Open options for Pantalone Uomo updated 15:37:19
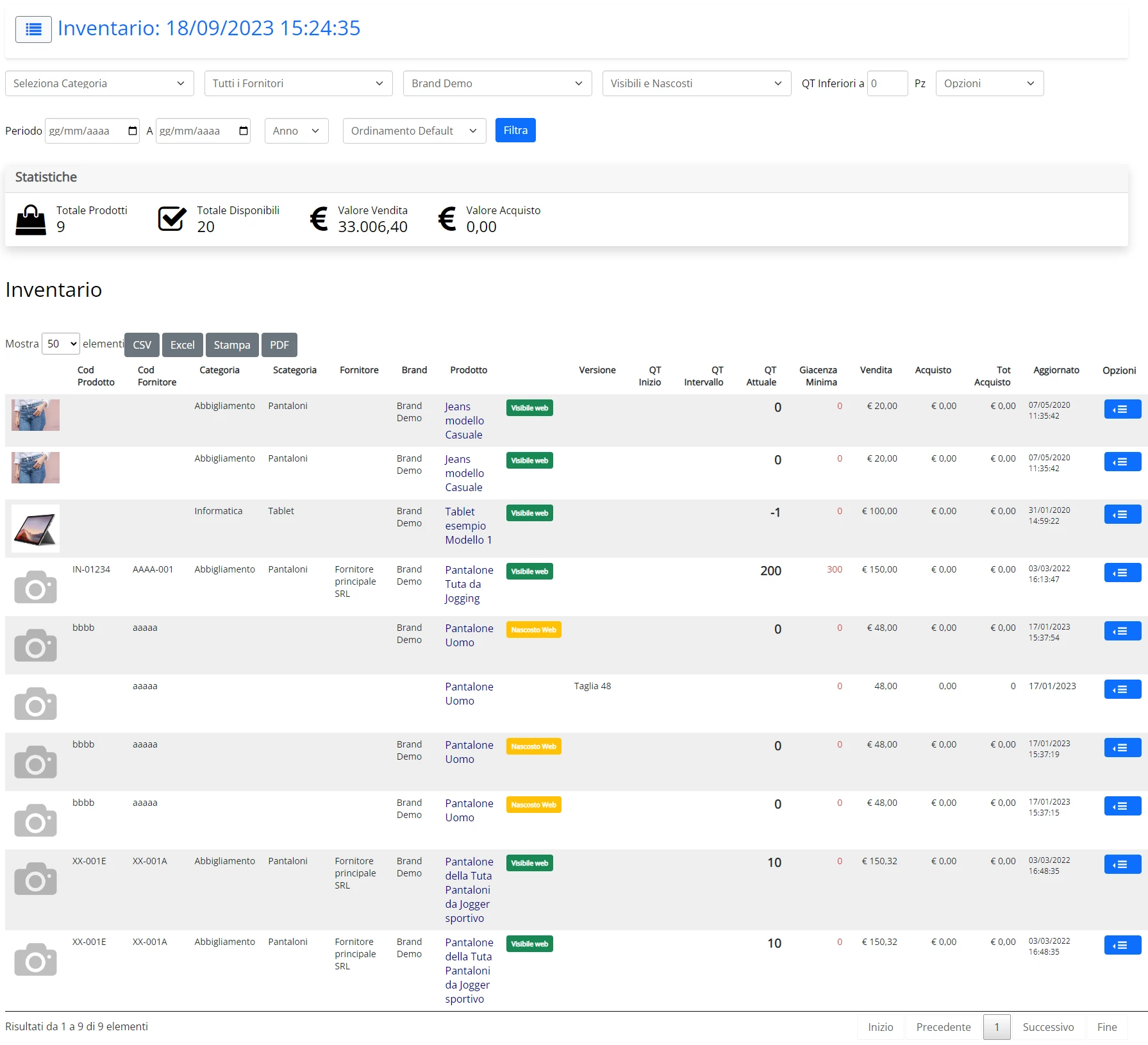 pos(1122,748)
